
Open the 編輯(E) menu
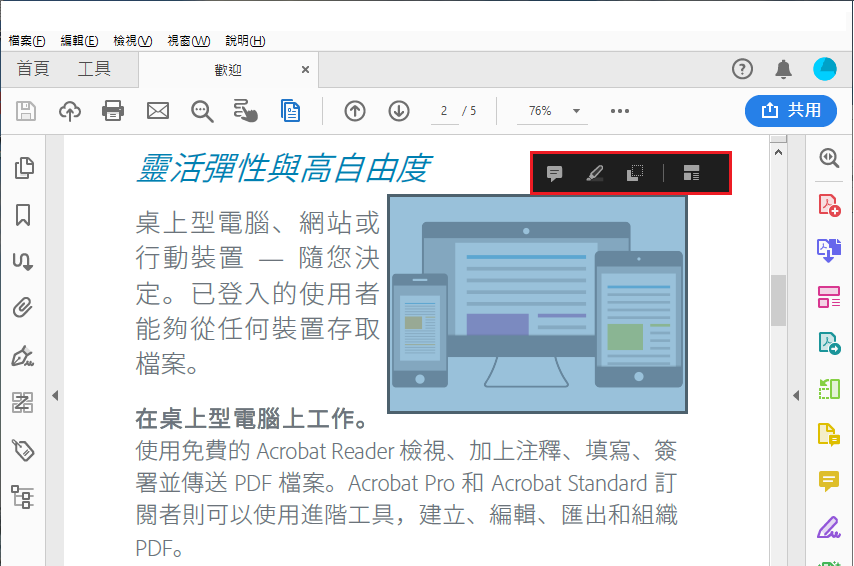(x=80, y=41)
